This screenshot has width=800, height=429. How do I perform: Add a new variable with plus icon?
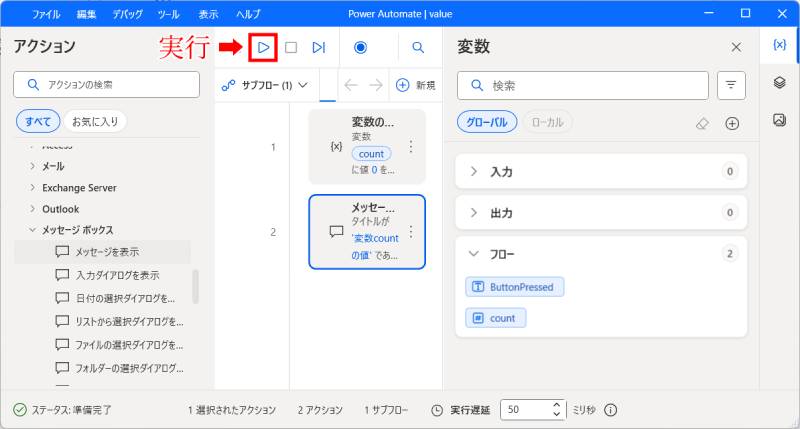pyautogui.click(x=732, y=123)
